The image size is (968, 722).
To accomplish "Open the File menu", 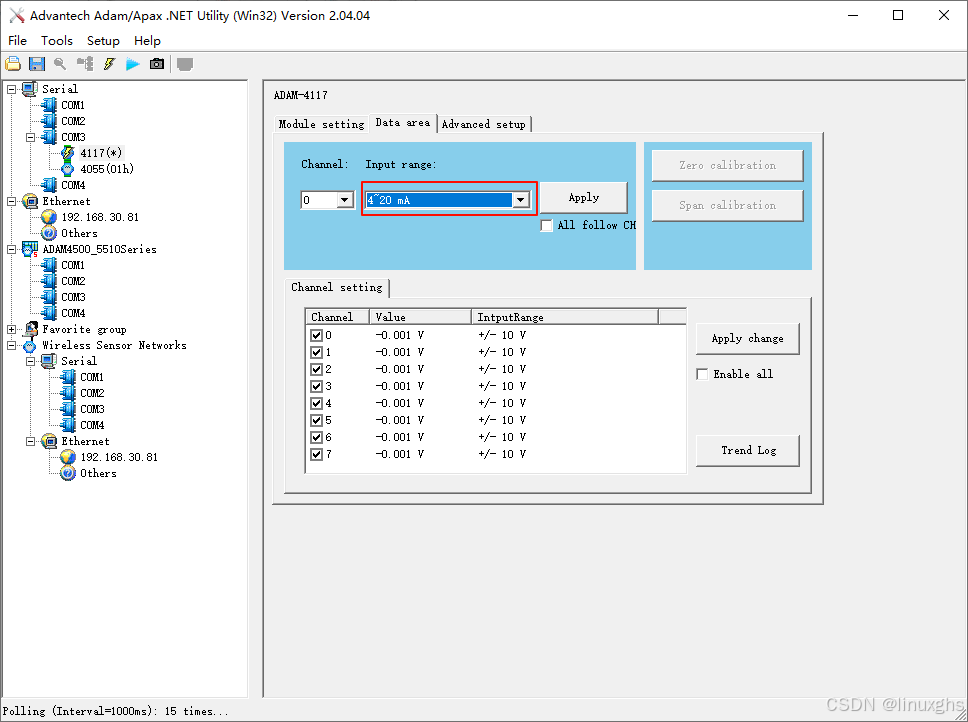I will pyautogui.click(x=17, y=41).
